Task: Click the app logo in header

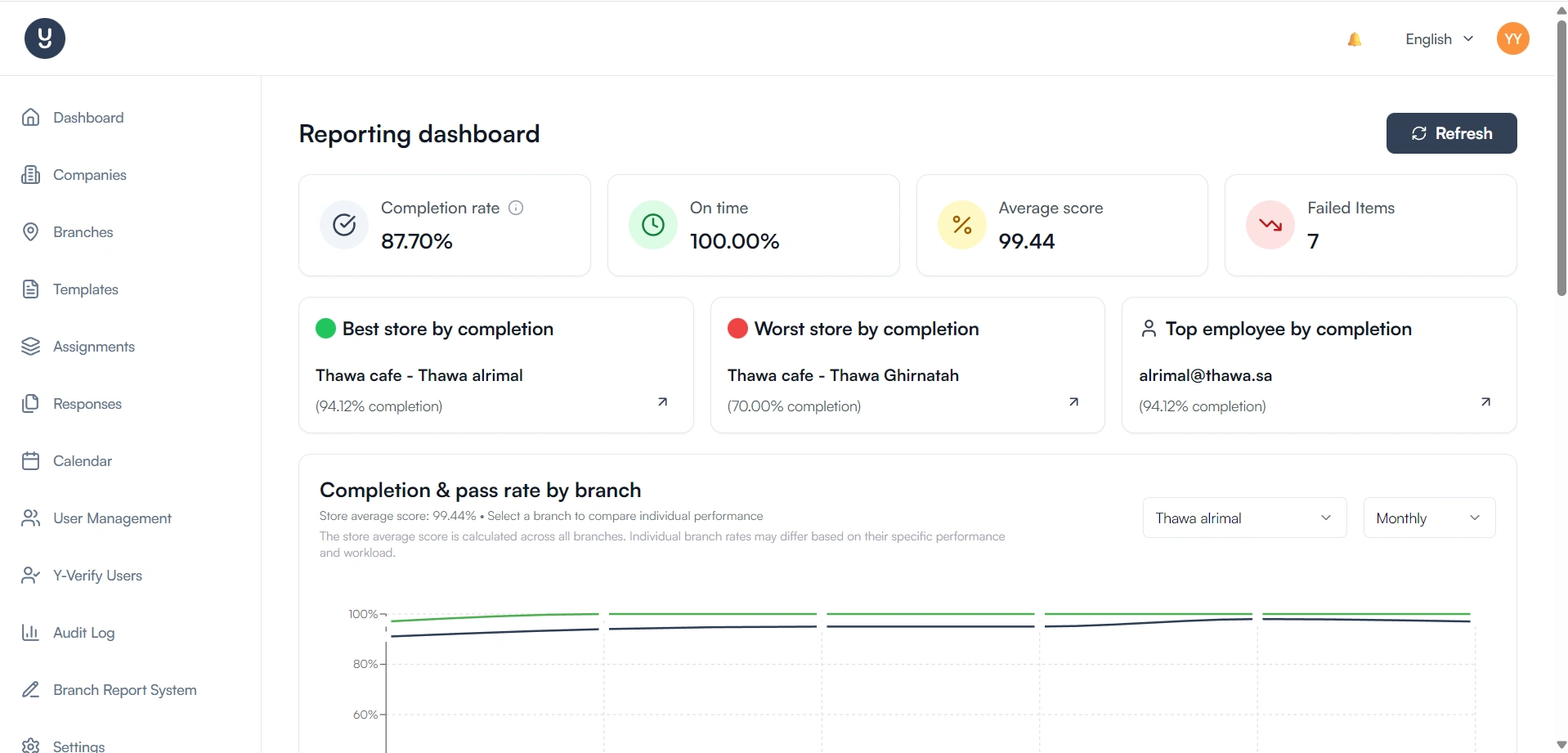Action: [x=45, y=38]
